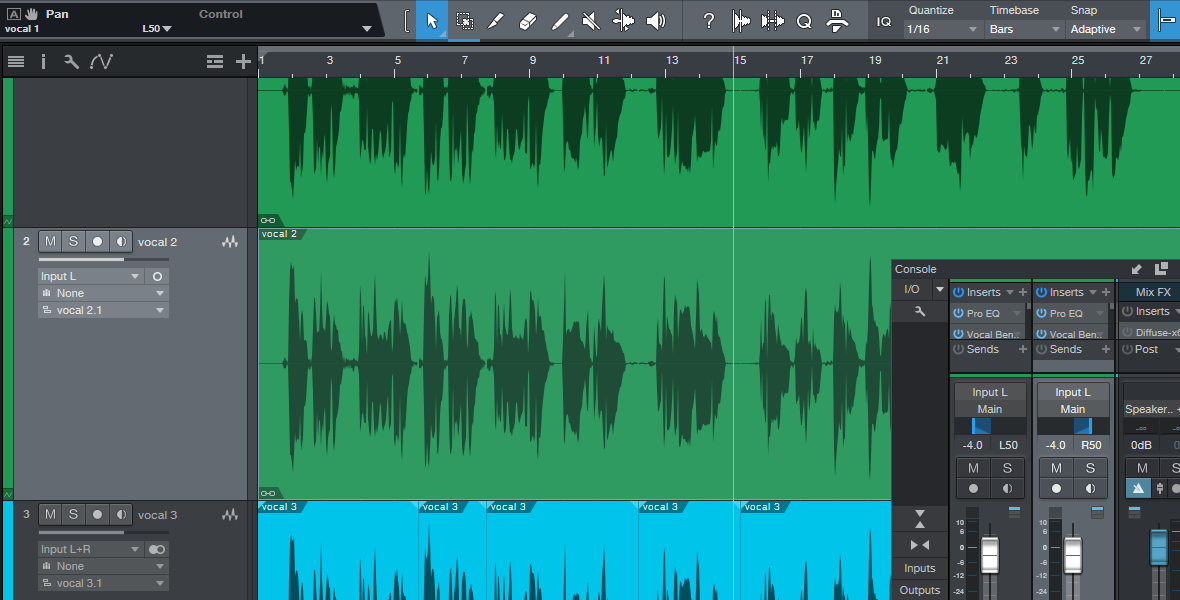
Task: Add an insert to first console channel
Action: (x=1023, y=292)
